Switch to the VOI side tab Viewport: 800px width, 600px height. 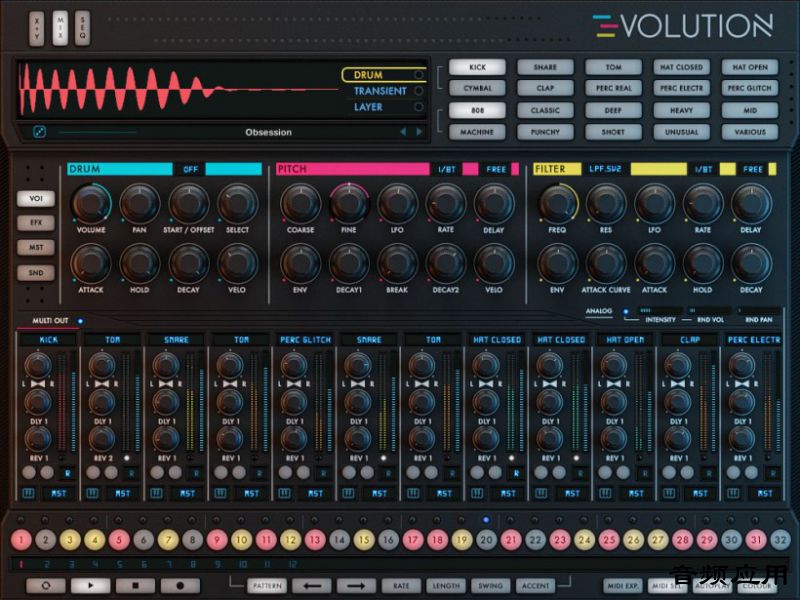click(x=36, y=198)
